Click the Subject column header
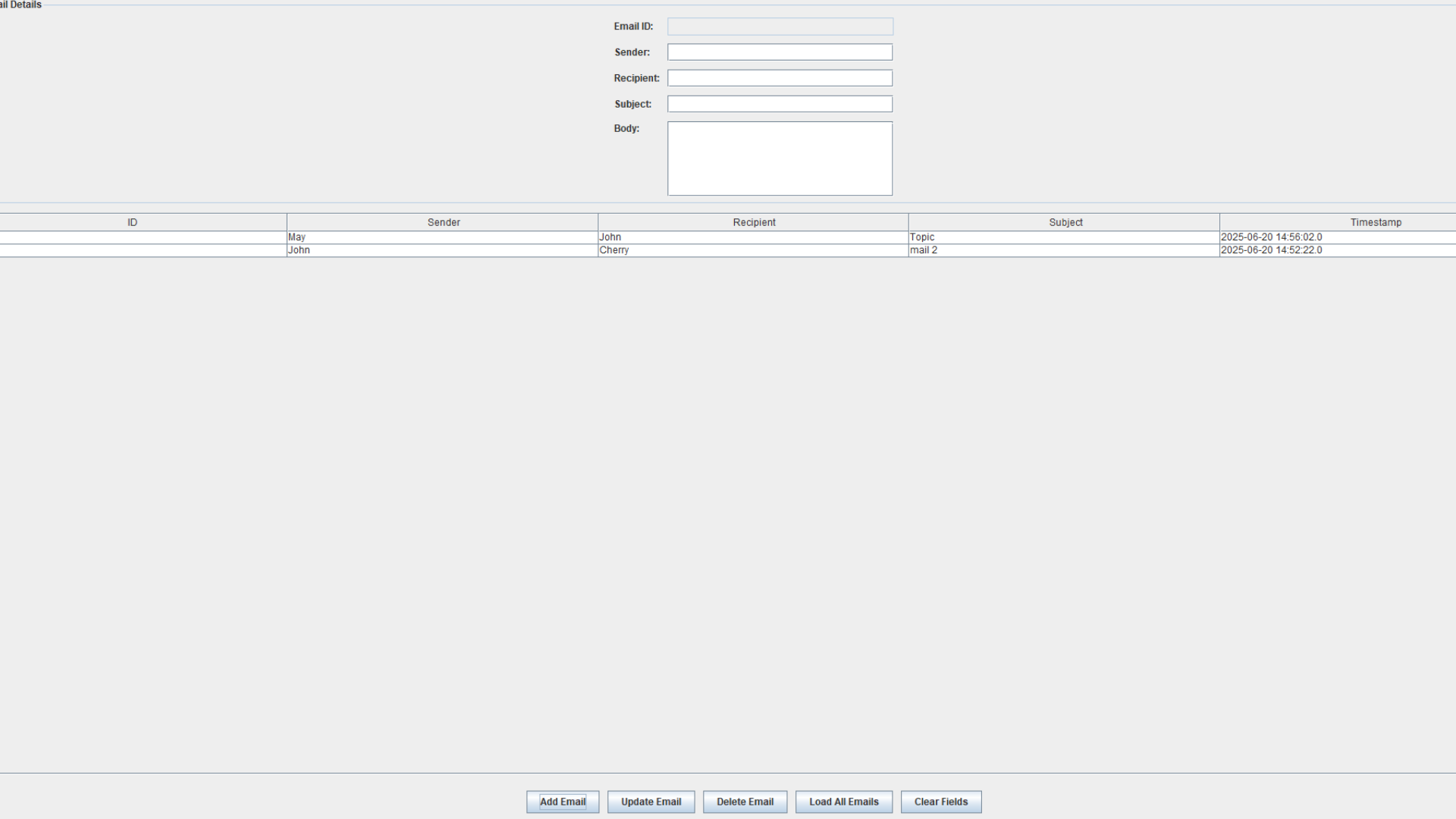This screenshot has width=1456, height=819. click(1065, 222)
